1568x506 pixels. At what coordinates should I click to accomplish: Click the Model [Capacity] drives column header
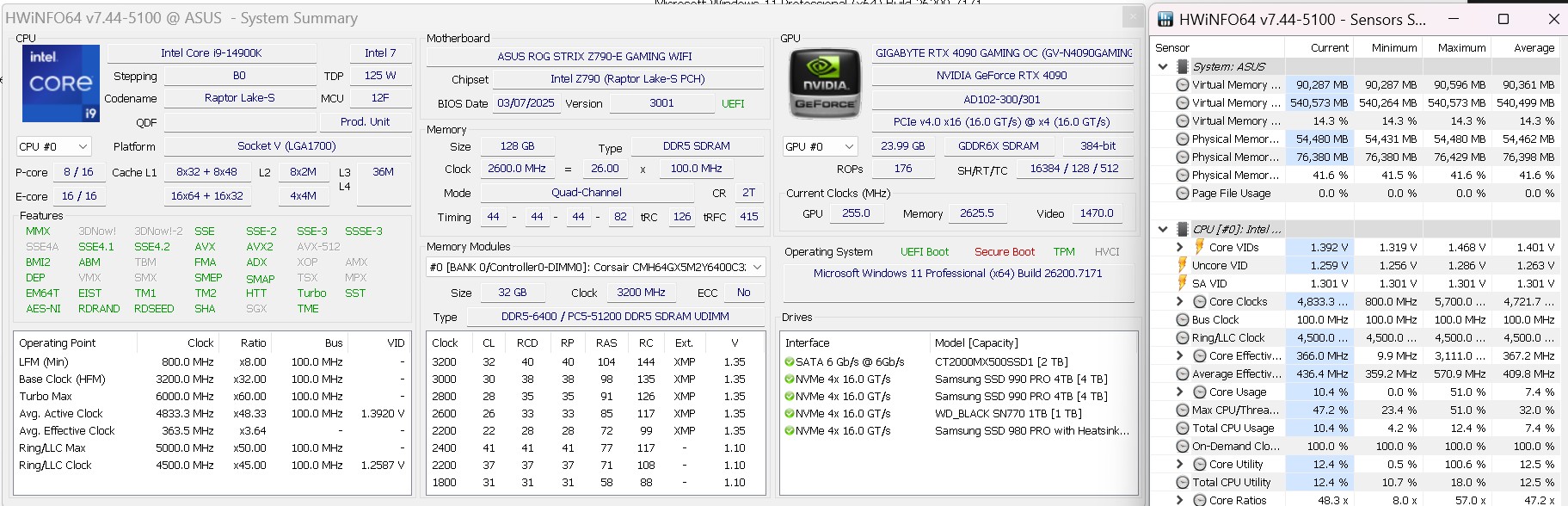click(1033, 342)
